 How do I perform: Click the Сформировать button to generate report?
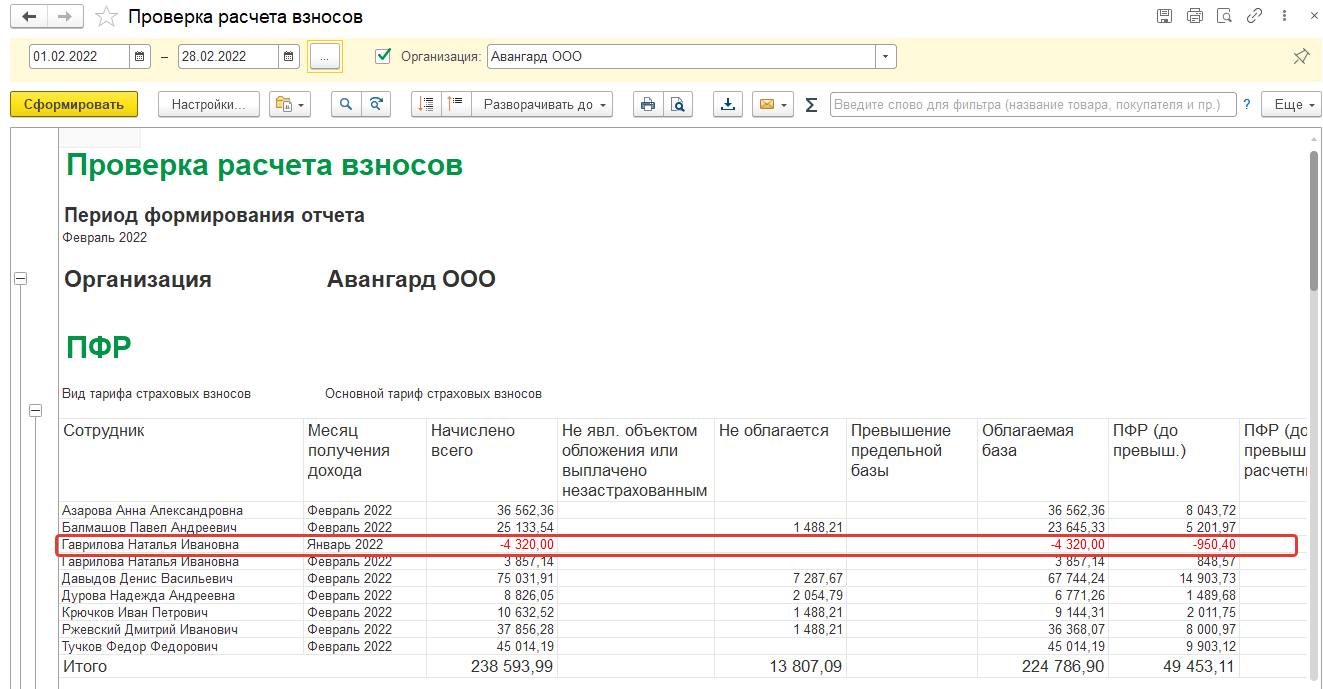pyautogui.click(x=74, y=104)
